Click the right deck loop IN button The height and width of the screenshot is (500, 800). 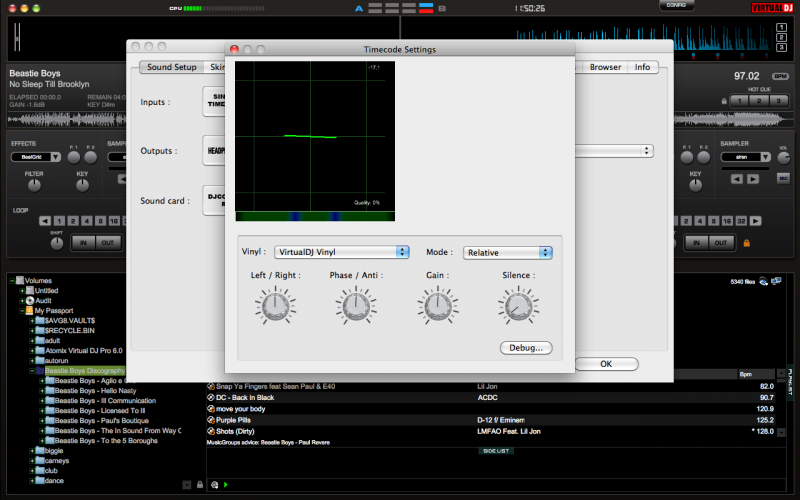pyautogui.click(x=696, y=243)
